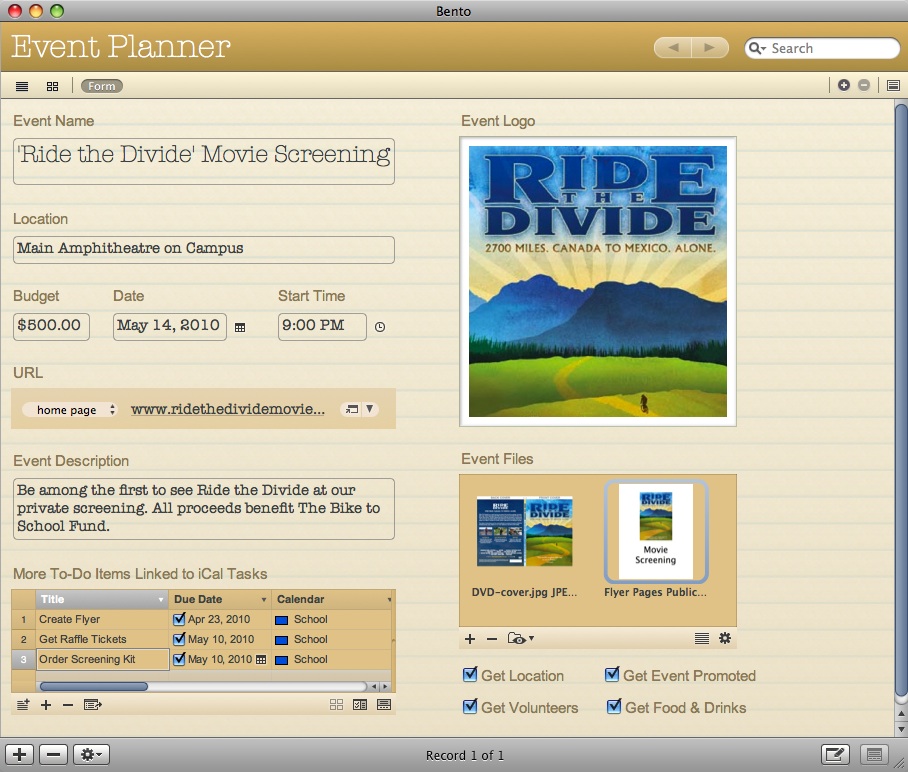Open the www.ridethedividemovie link
The width and height of the screenshot is (908, 772).
pyautogui.click(x=228, y=409)
